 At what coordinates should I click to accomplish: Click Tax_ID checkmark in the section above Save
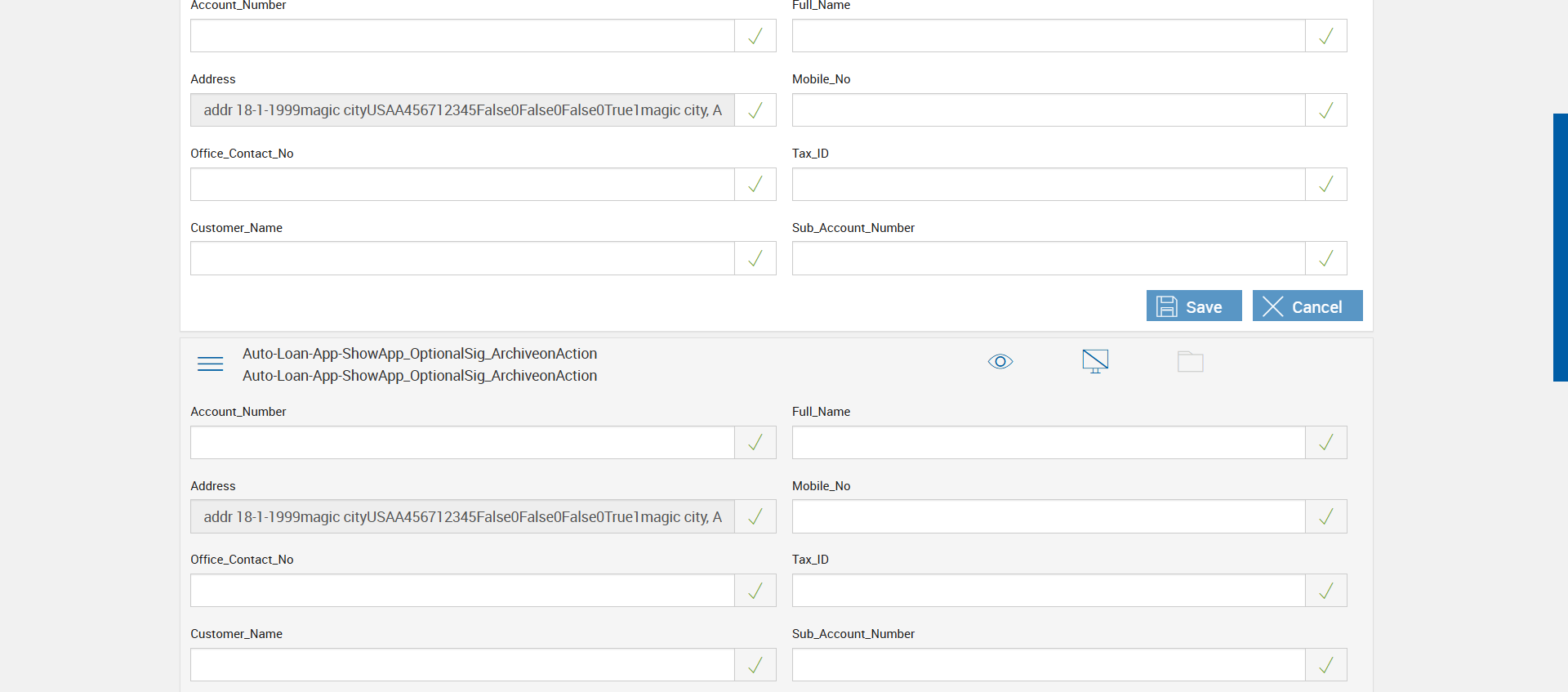1325,185
